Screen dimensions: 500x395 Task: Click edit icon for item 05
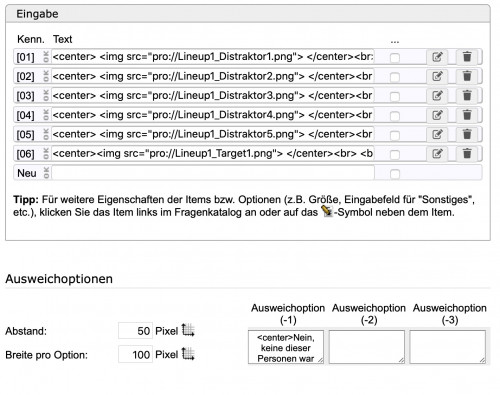437,135
